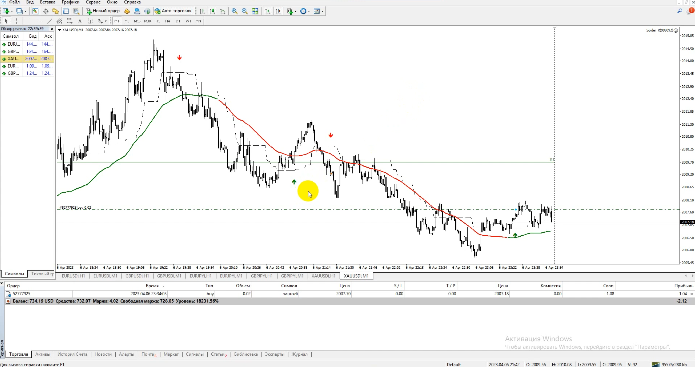The width and height of the screenshot is (695, 367).
Task: Switch to the EURUSD,H1 chart tab
Action: [x=74, y=276]
